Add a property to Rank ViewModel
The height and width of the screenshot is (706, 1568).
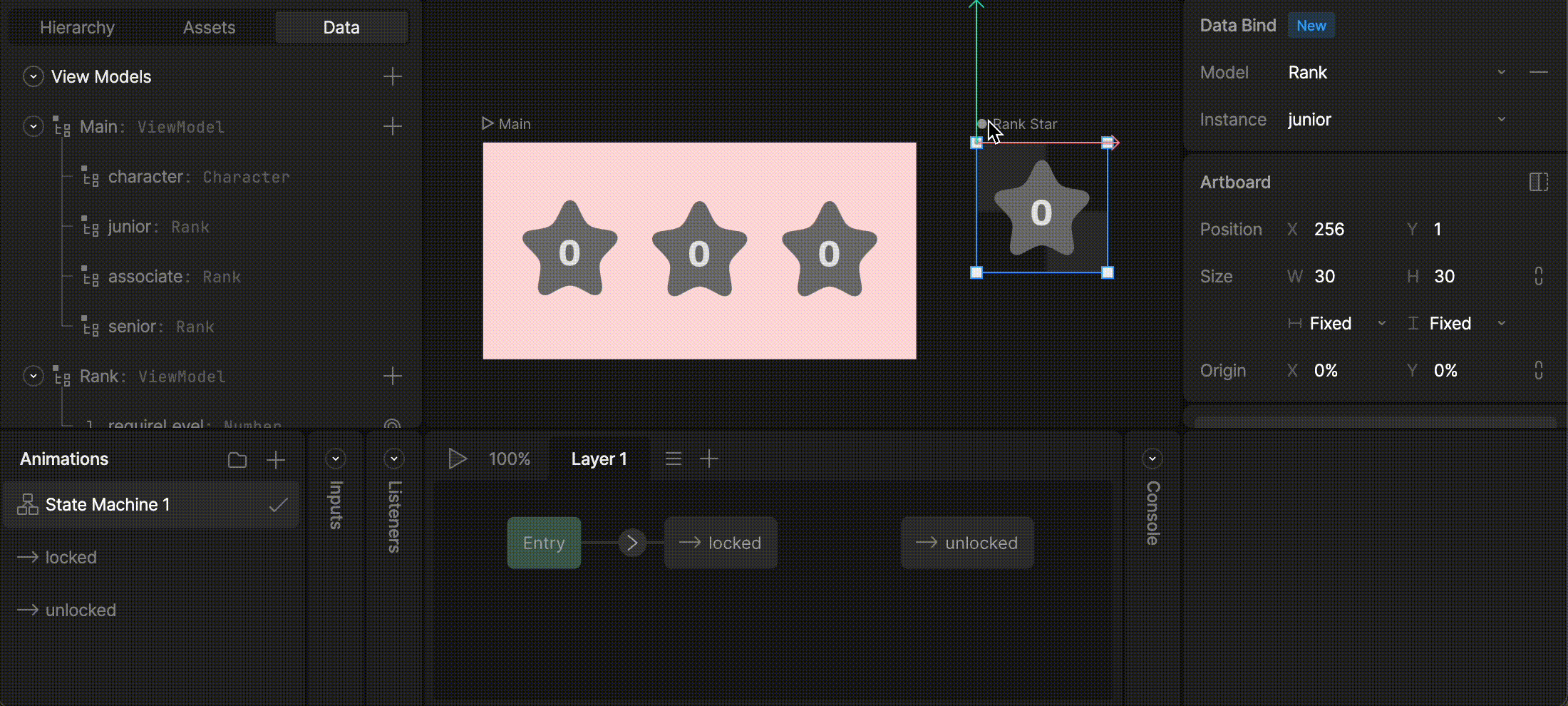click(393, 376)
